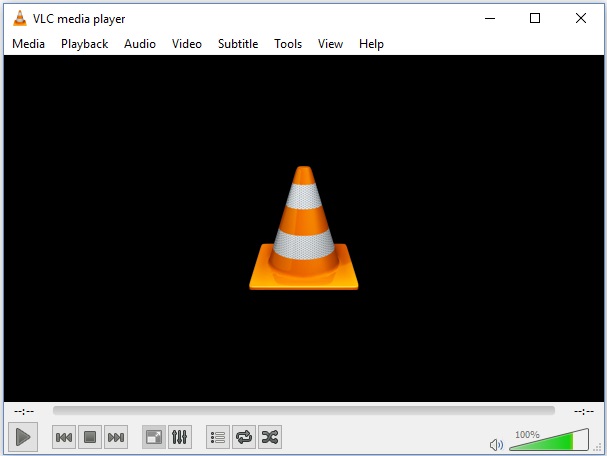This screenshot has width=607, height=456.
Task: Toggle loop repeat mode
Action: (x=244, y=437)
